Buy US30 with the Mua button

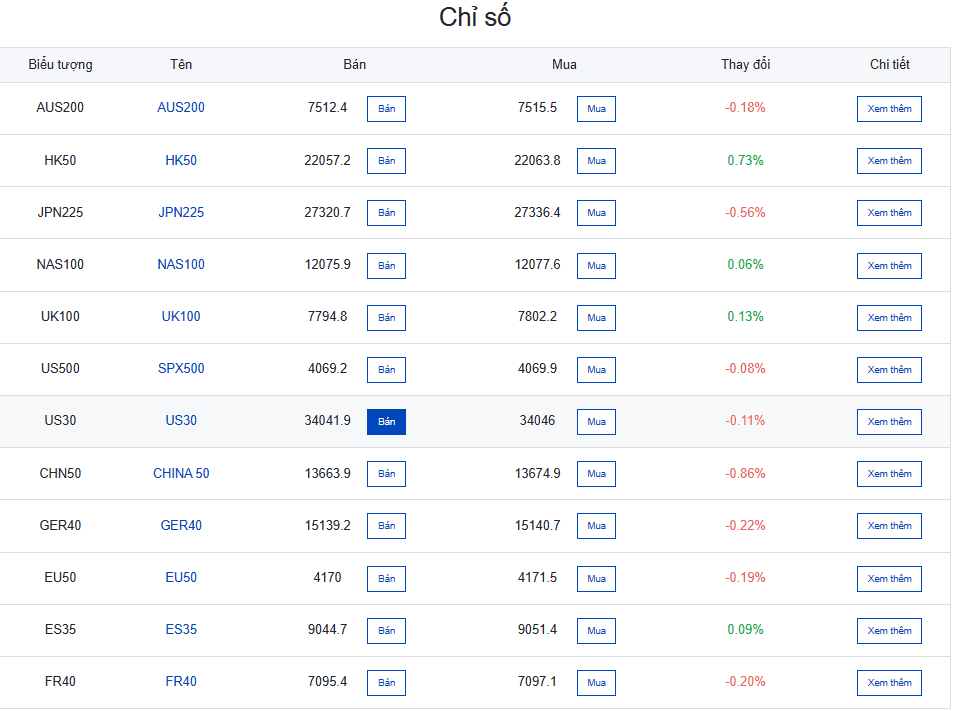click(x=596, y=422)
